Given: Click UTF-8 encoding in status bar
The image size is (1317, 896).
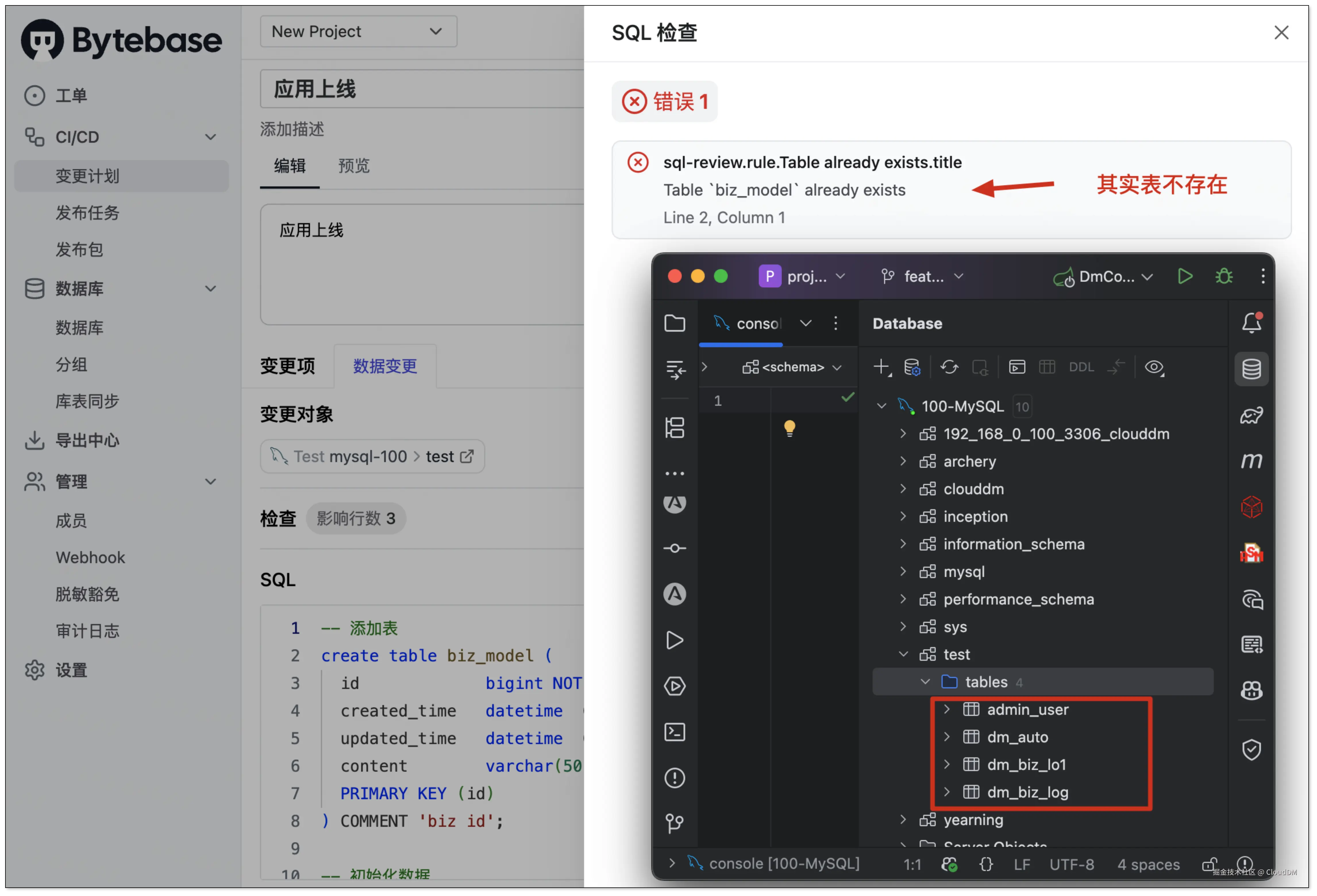Looking at the screenshot, I should [1072, 864].
